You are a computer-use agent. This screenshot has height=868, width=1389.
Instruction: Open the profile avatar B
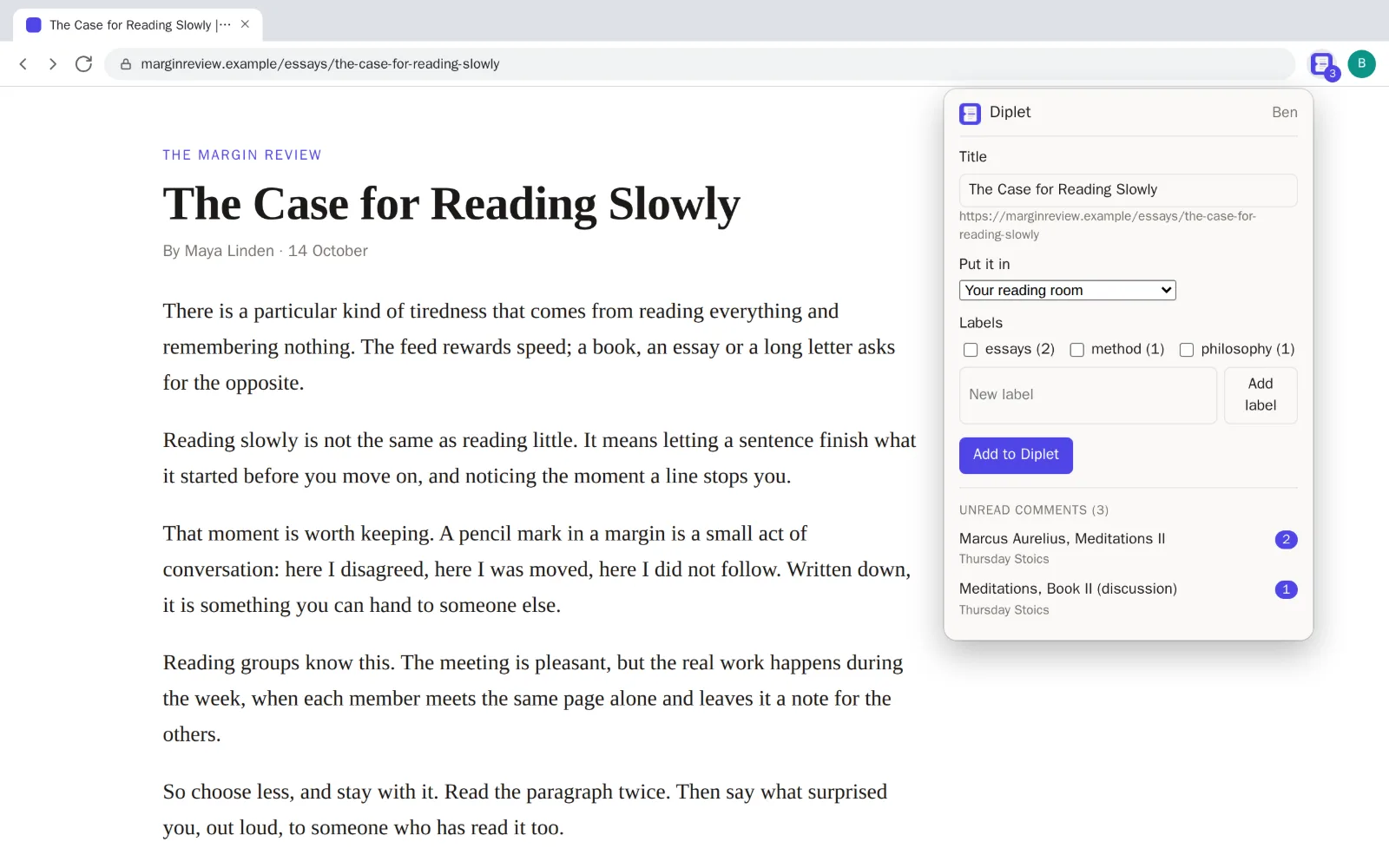click(1361, 63)
